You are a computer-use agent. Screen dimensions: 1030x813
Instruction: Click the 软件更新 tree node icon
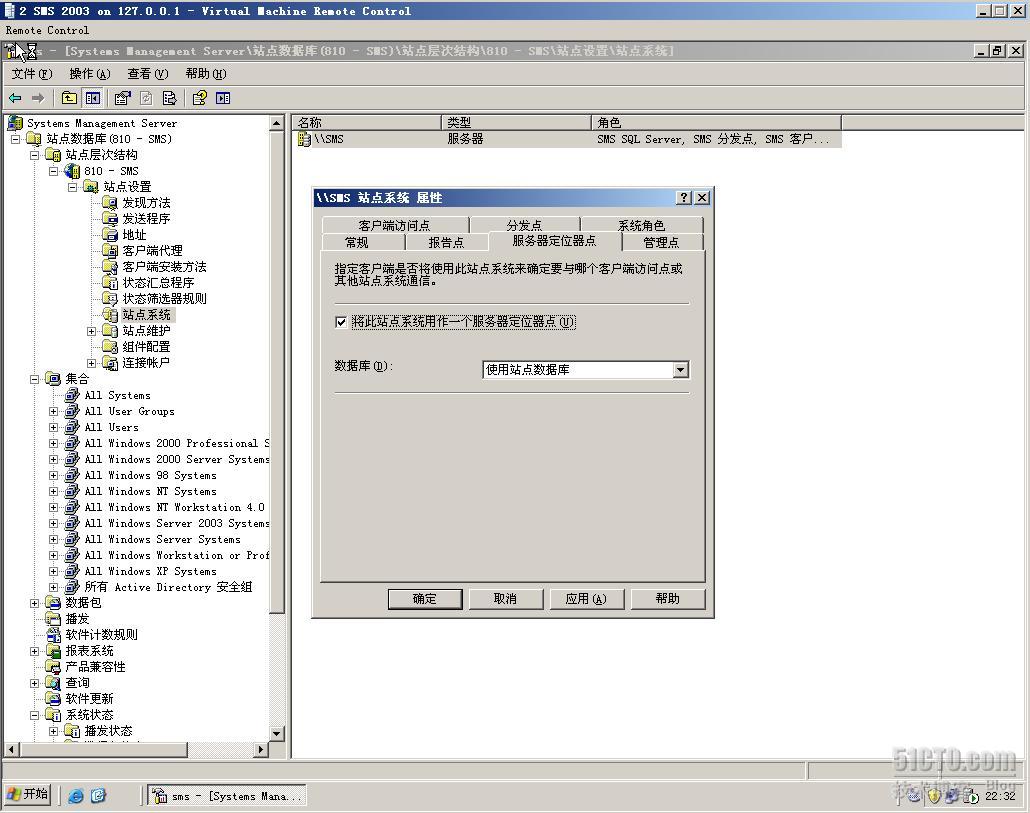pyautogui.click(x=53, y=699)
